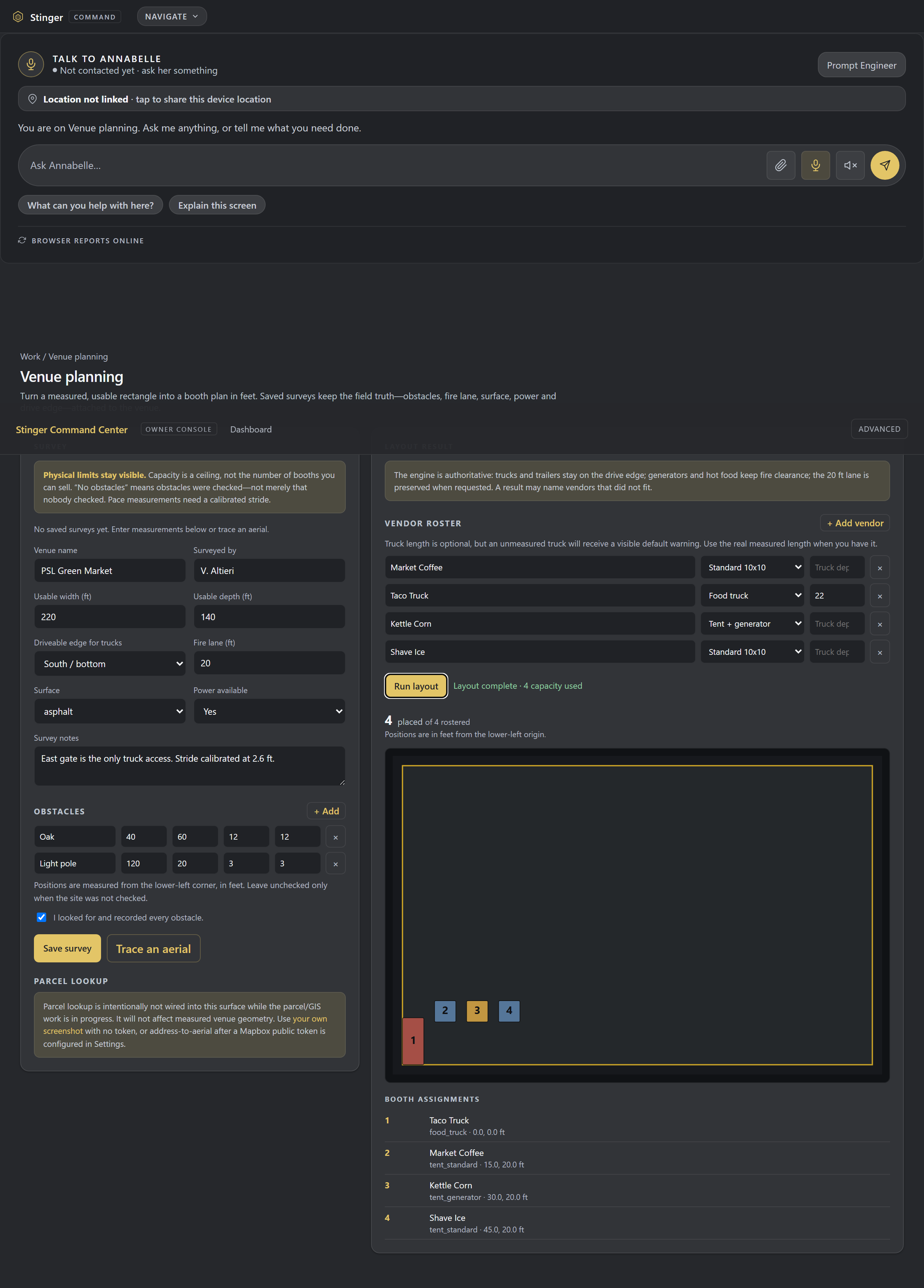This screenshot has width=924, height=1288.
Task: Click 'Layout complete · 4 capacity used' status
Action: [517, 686]
